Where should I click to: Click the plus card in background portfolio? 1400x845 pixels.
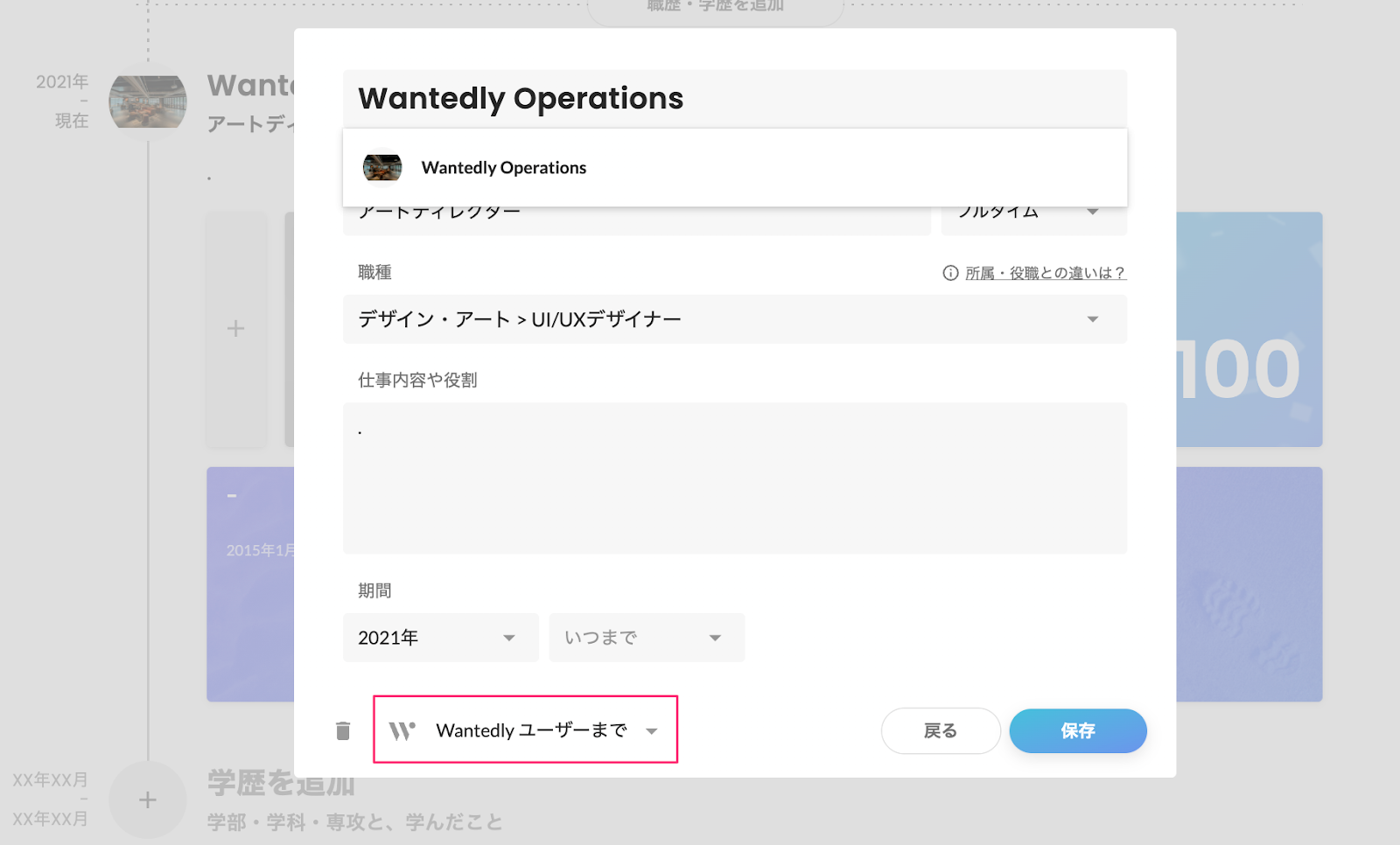pos(236,329)
